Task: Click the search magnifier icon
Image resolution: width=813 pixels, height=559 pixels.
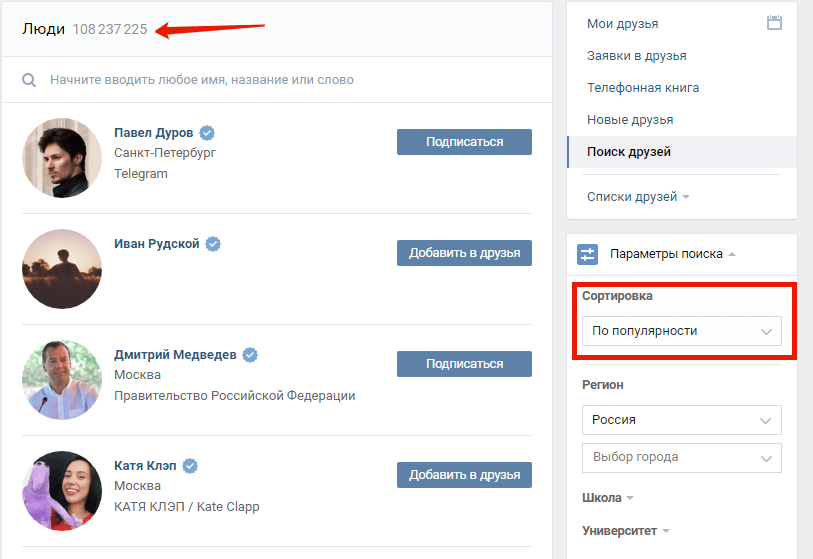Action: [29, 80]
